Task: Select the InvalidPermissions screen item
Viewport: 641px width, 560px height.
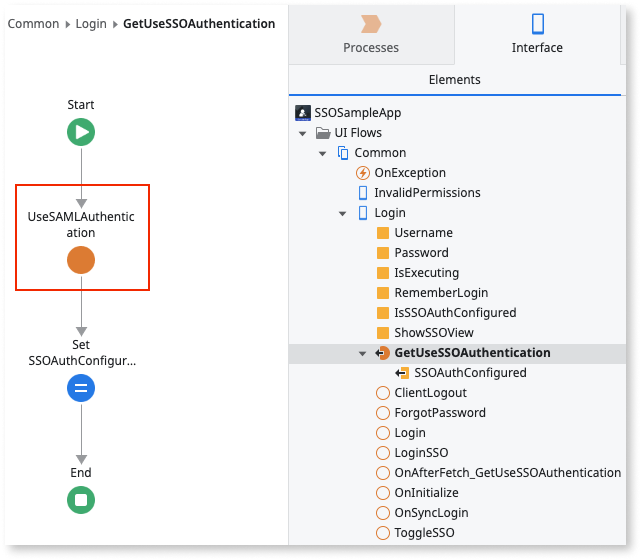Action: pyautogui.click(x=427, y=193)
